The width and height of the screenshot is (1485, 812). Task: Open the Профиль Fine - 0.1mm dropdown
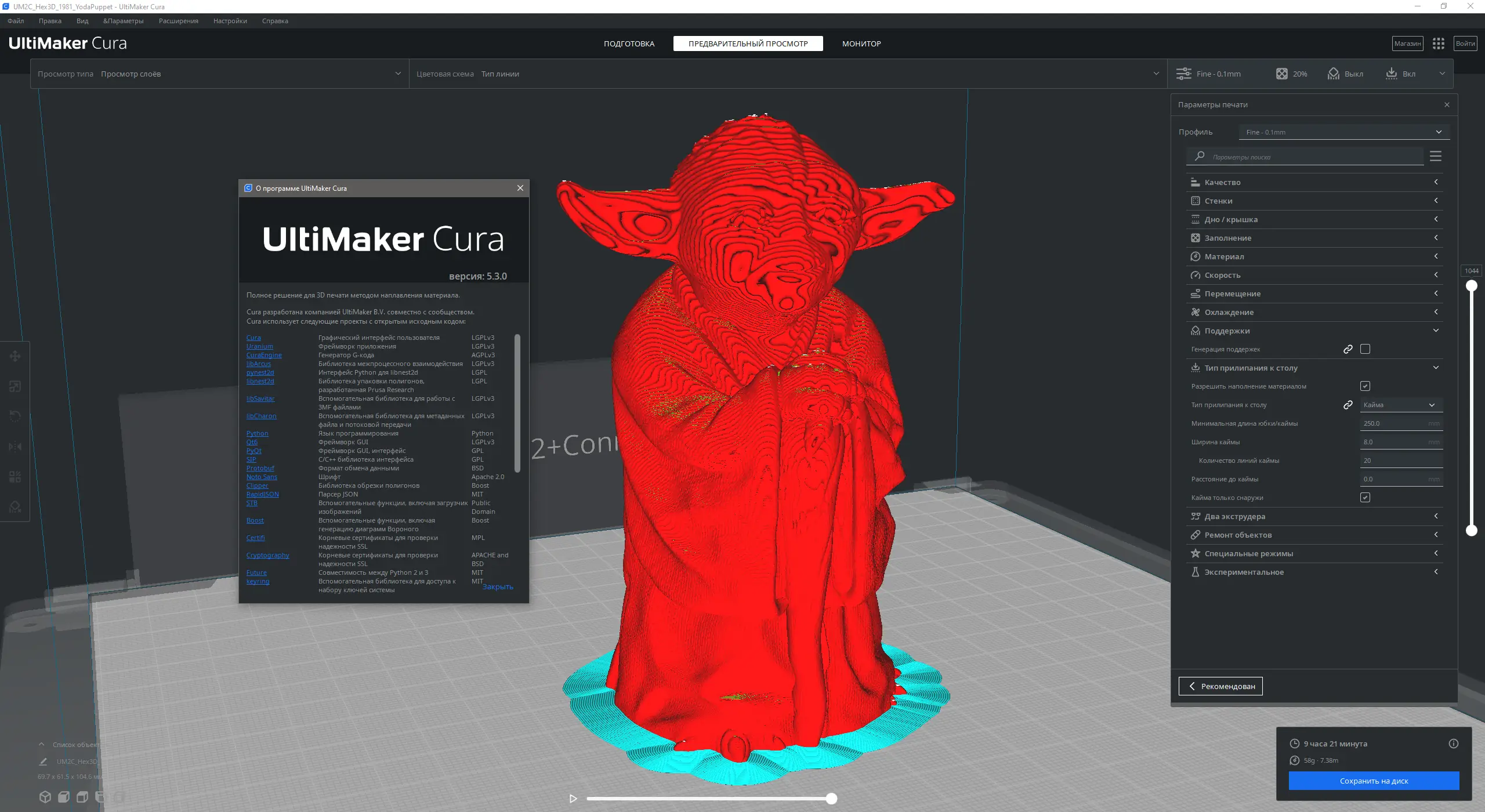[x=1343, y=132]
